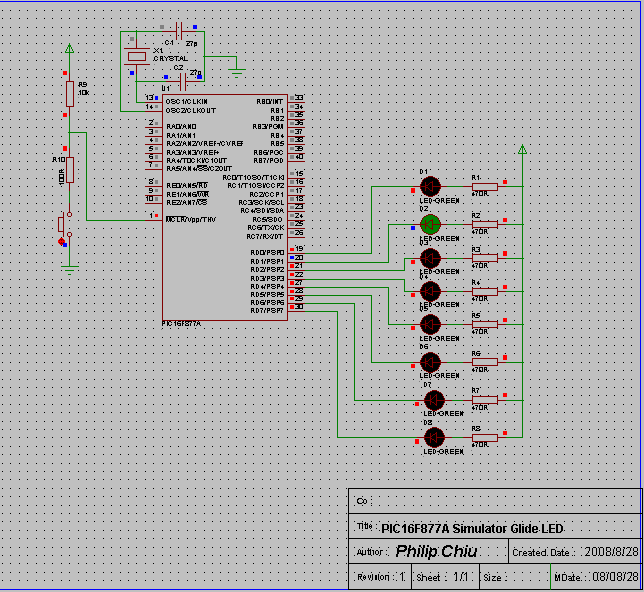The height and width of the screenshot is (592, 644).
Task: Click the OSC1/CLKIN pin label
Action: (x=186, y=101)
